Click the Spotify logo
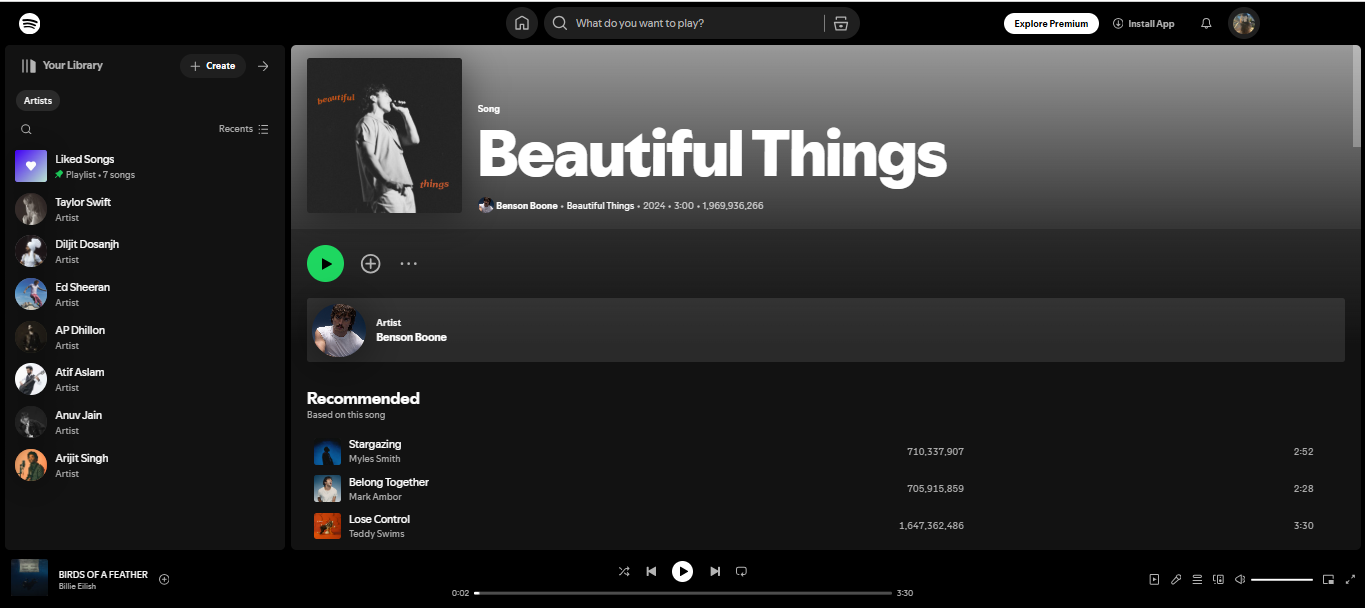 point(30,23)
